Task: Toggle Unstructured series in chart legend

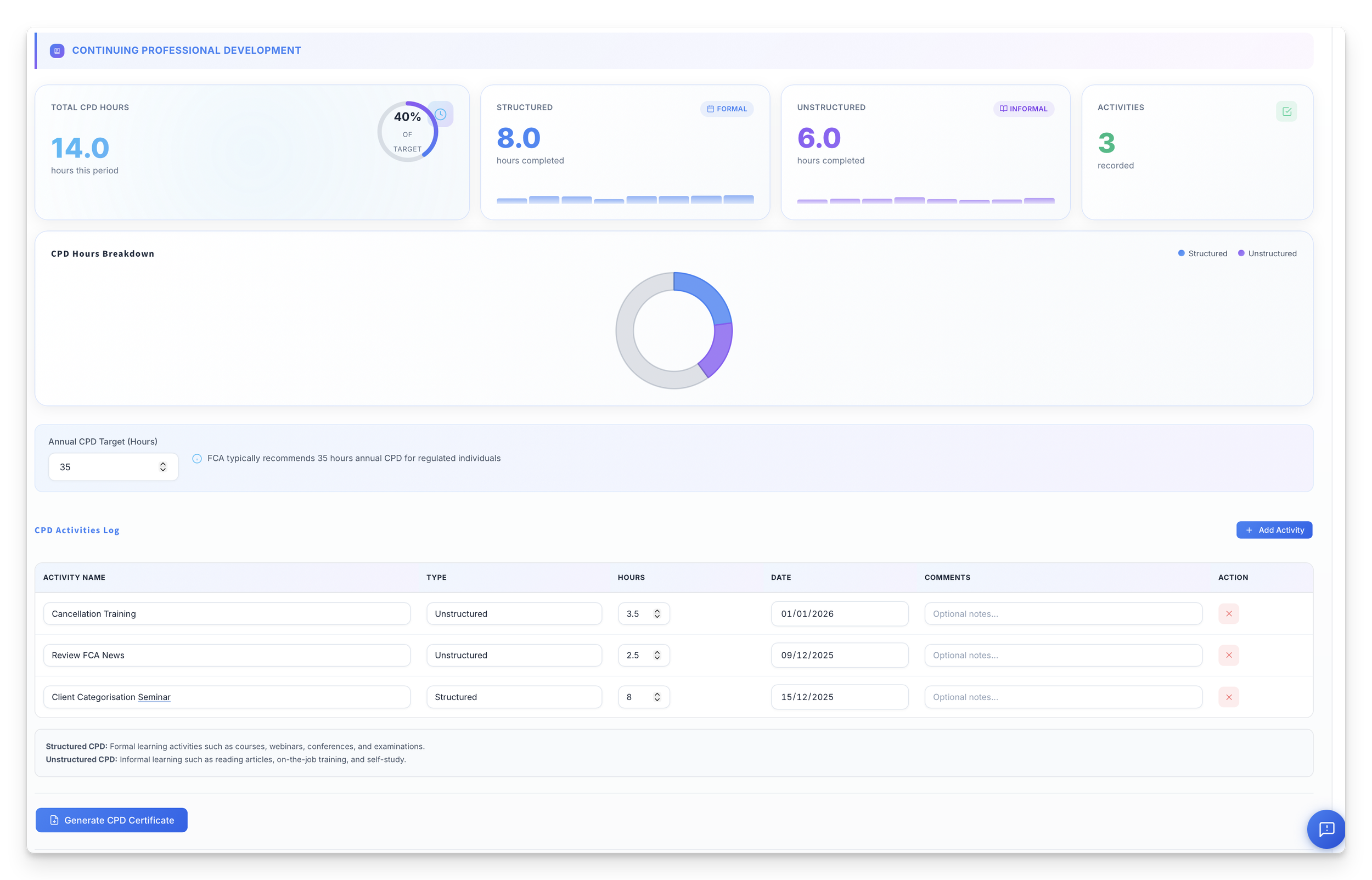Action: 1267,253
